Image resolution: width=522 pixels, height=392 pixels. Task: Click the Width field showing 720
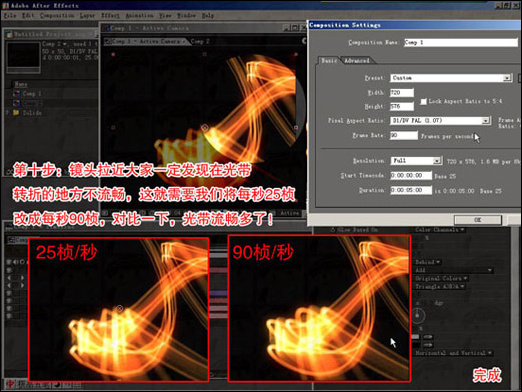402,93
